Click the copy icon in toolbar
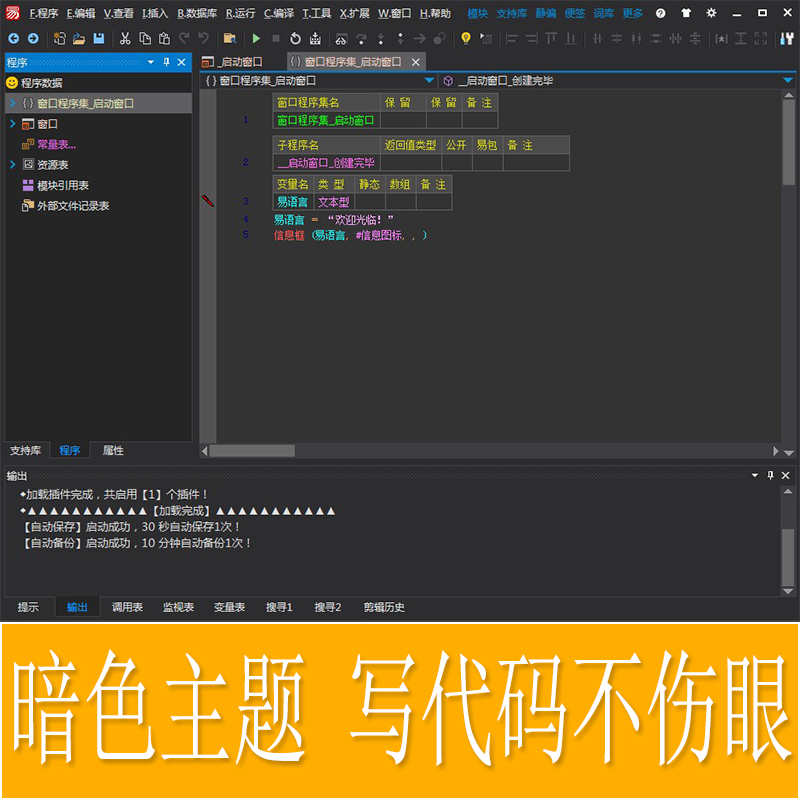The height and width of the screenshot is (800, 800). pyautogui.click(x=145, y=38)
